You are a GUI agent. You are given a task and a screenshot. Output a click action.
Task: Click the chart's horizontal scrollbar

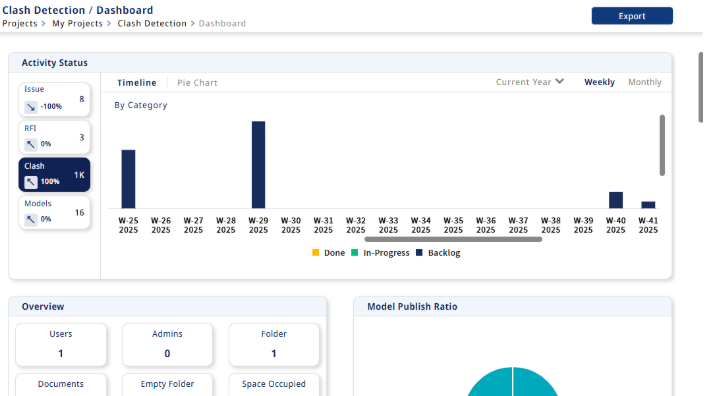(453, 240)
